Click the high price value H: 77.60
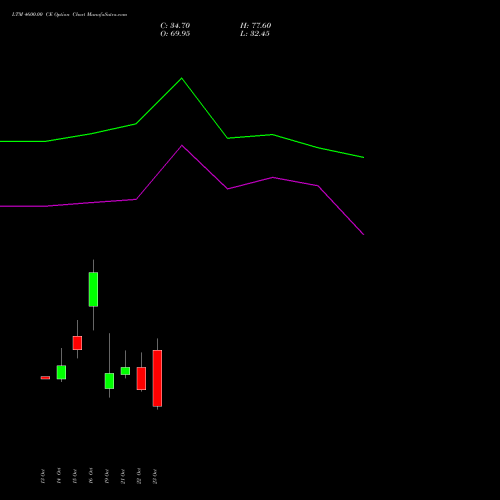Image resolution: width=500 pixels, height=500 pixels. click(x=256, y=26)
